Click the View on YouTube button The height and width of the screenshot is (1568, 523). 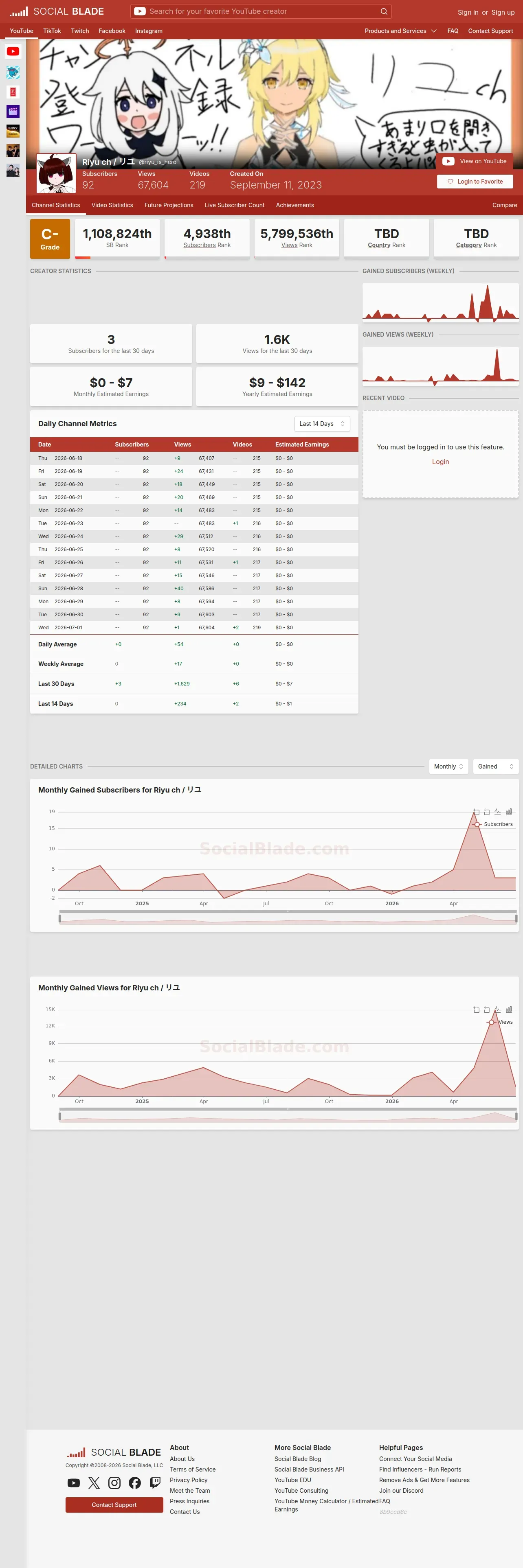[x=474, y=161]
